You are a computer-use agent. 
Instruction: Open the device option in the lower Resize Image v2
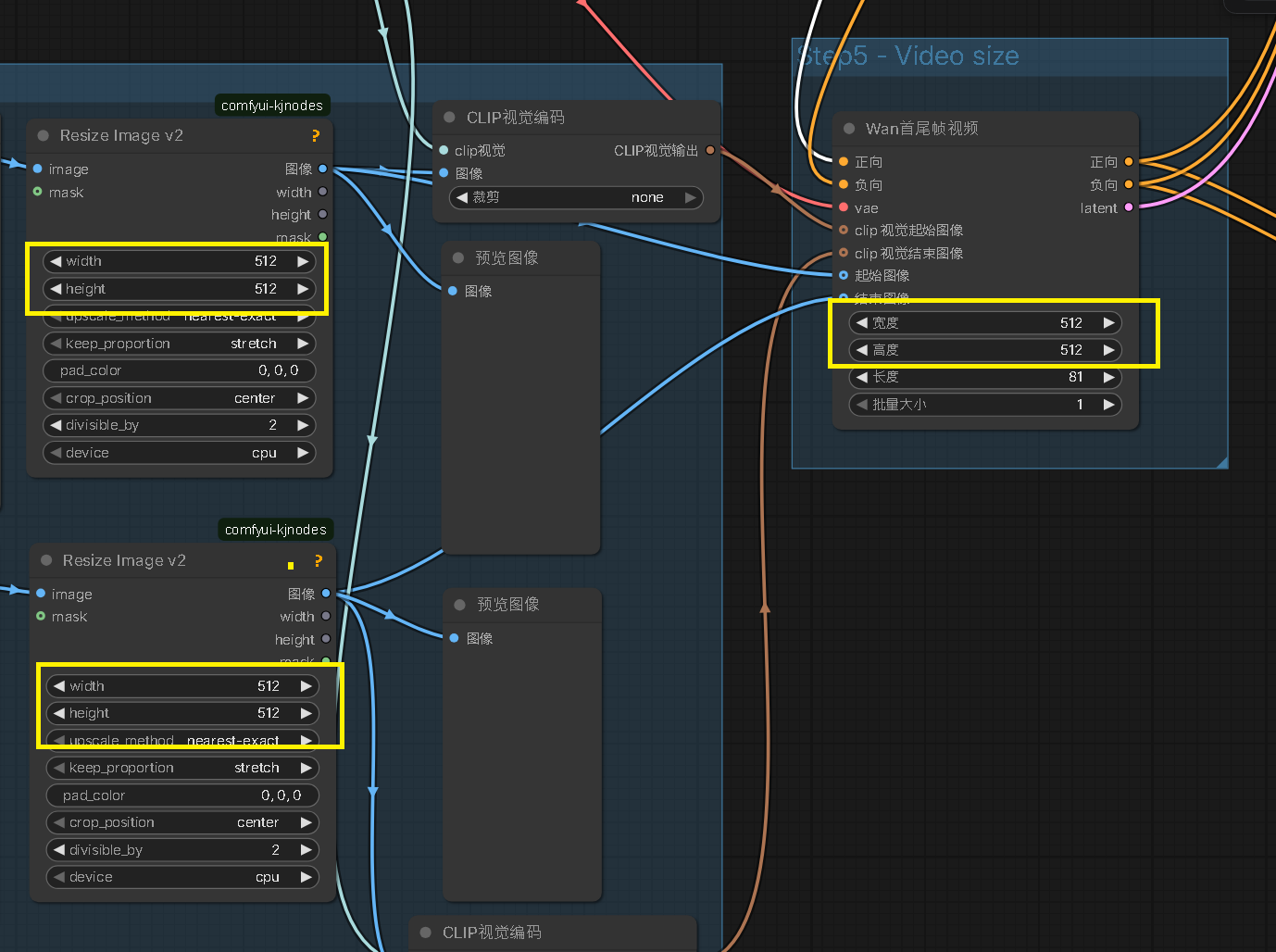(182, 877)
